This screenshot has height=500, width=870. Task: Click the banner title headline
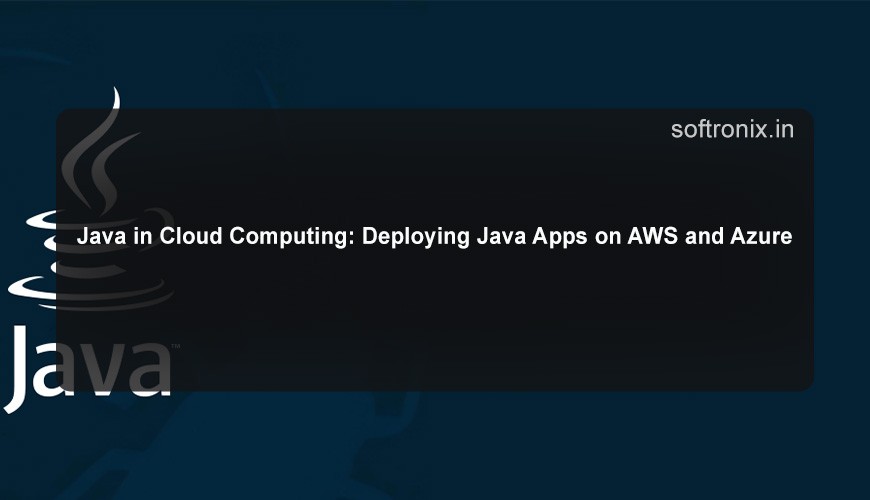tap(435, 238)
